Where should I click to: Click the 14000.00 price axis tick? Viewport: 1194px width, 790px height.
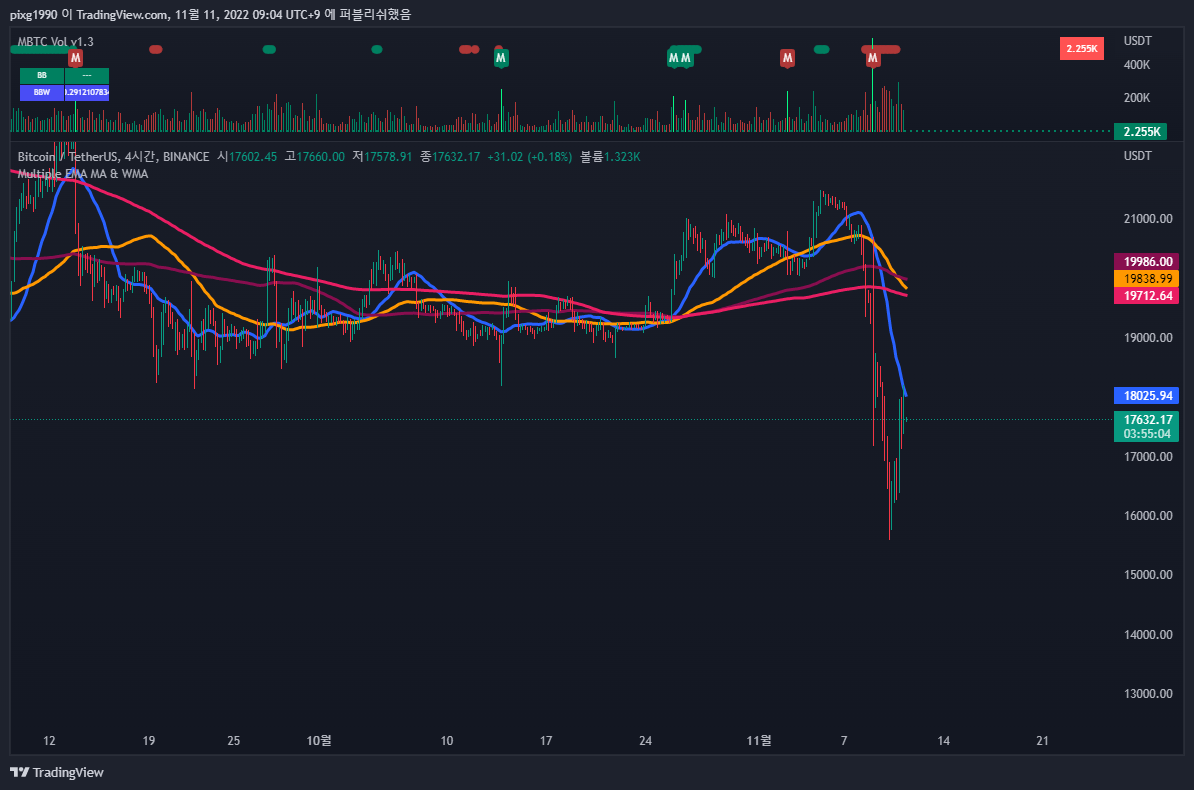[x=1148, y=635]
